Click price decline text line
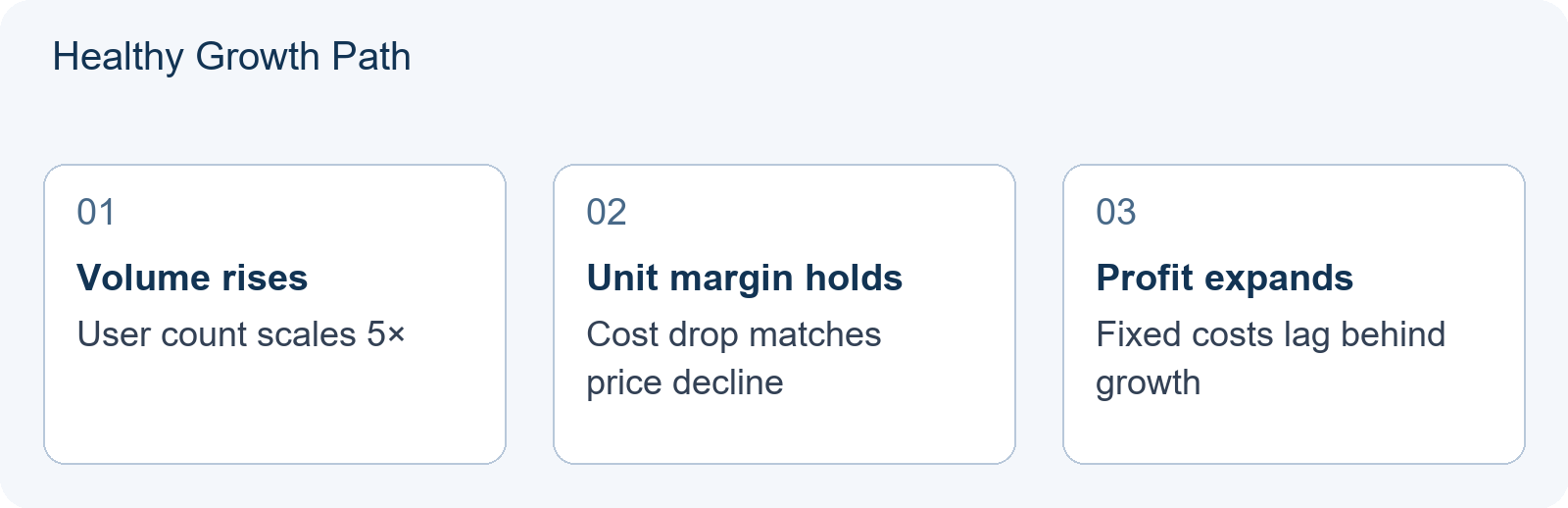The height and width of the screenshot is (508, 1568). (x=685, y=382)
